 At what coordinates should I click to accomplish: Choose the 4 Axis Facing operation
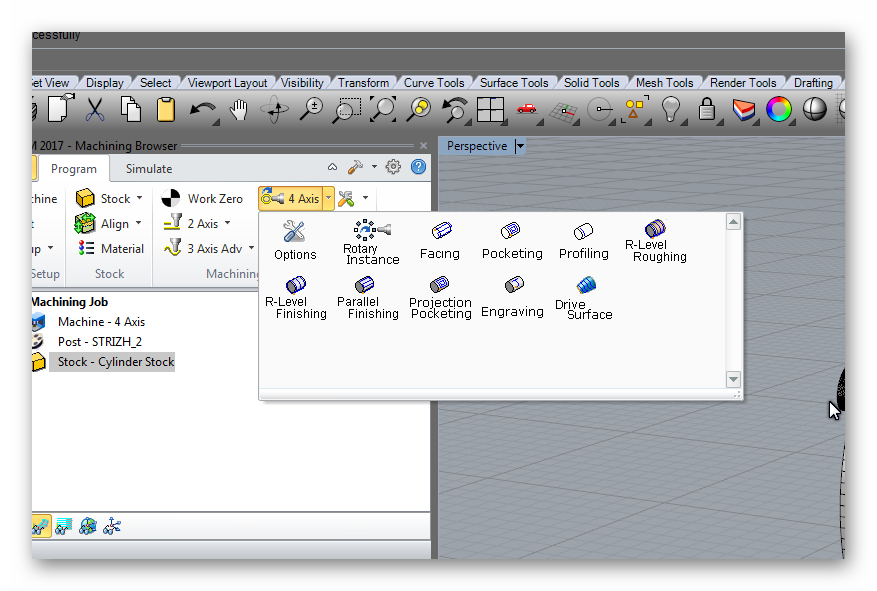pyautogui.click(x=440, y=242)
